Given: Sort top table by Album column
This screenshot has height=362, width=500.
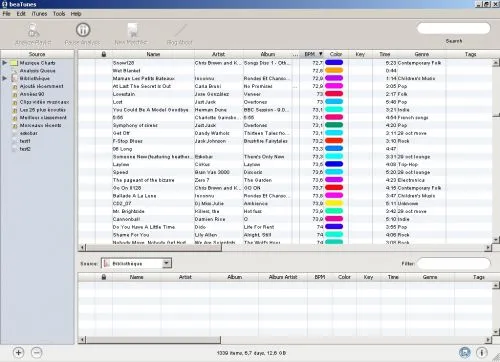Looking at the screenshot, I should 268,54.
